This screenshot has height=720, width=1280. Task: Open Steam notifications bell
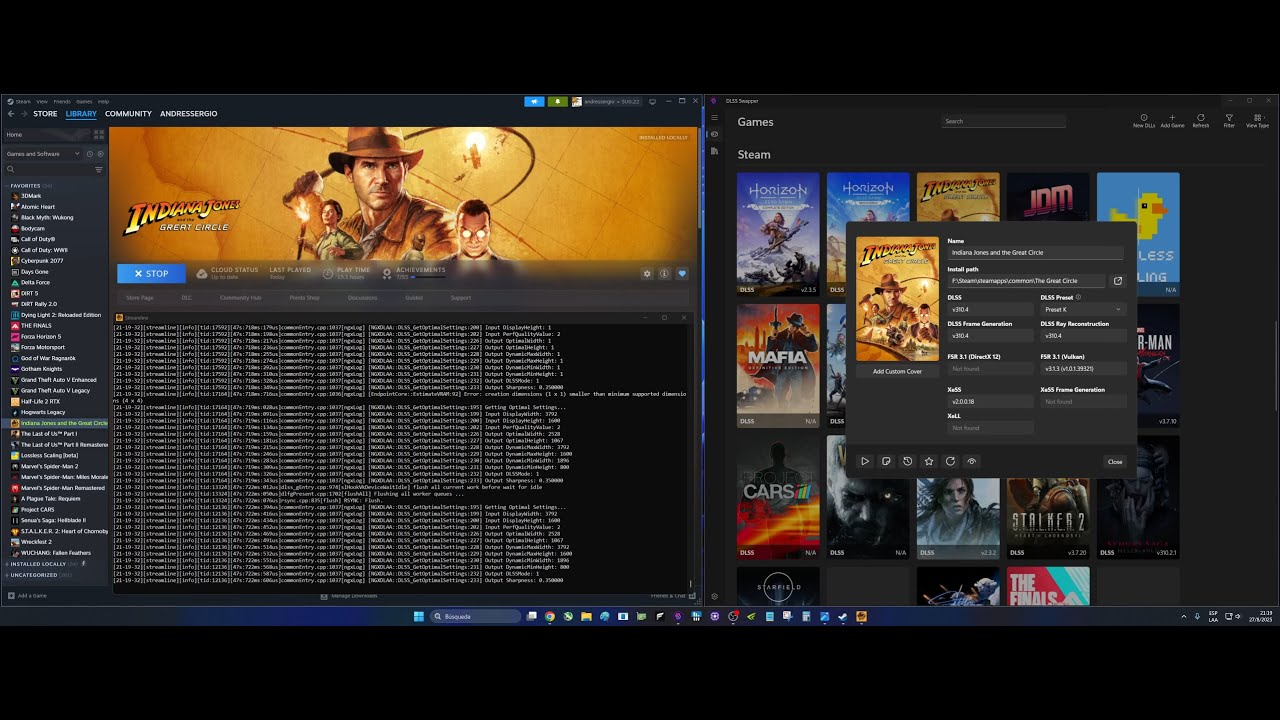pyautogui.click(x=557, y=101)
